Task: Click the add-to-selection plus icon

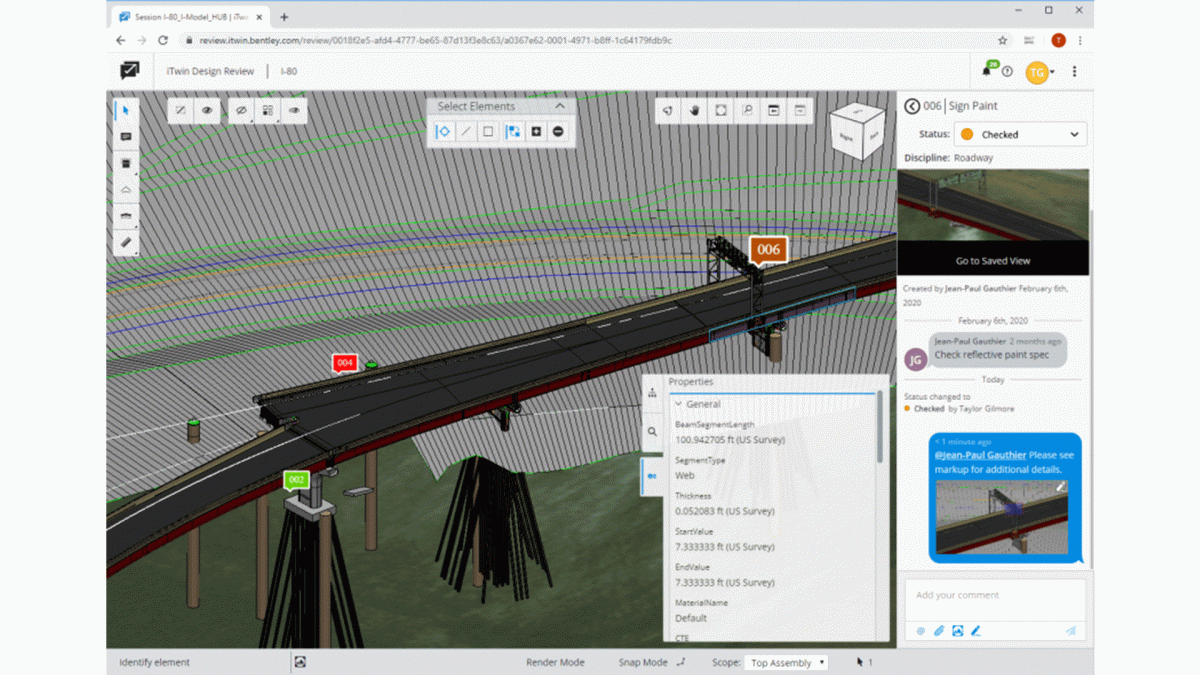Action: coord(536,132)
